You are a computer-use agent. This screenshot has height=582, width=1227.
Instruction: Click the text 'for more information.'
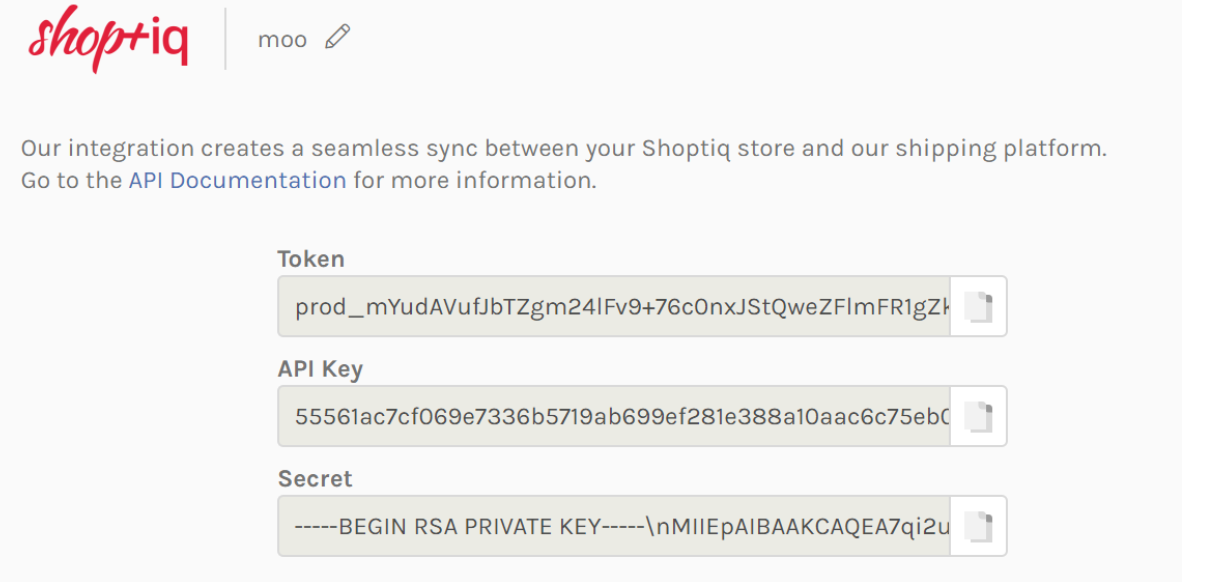click(x=475, y=181)
